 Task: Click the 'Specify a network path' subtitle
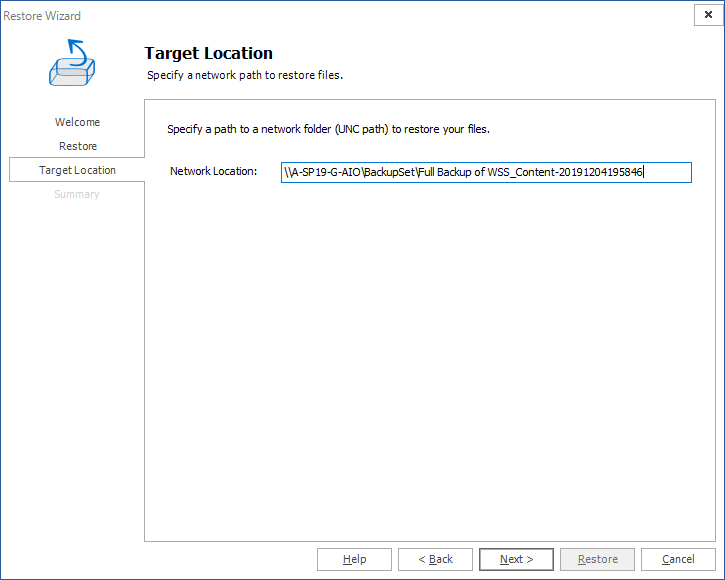(251, 75)
